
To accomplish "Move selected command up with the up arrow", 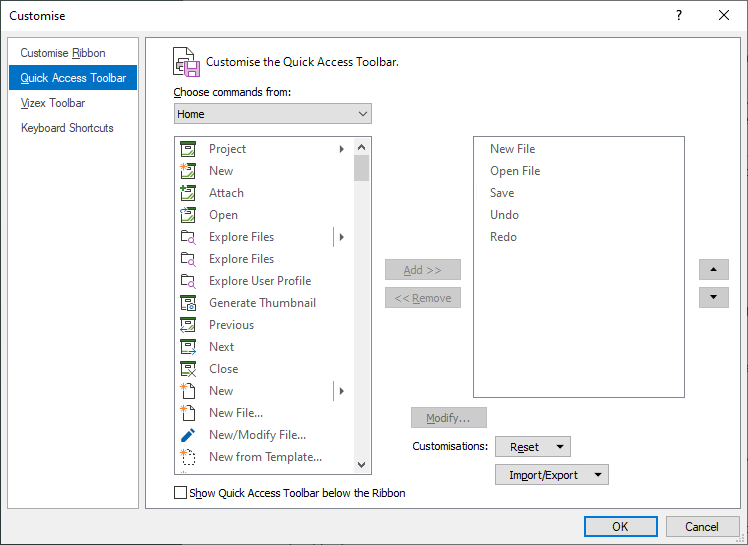I will [714, 270].
